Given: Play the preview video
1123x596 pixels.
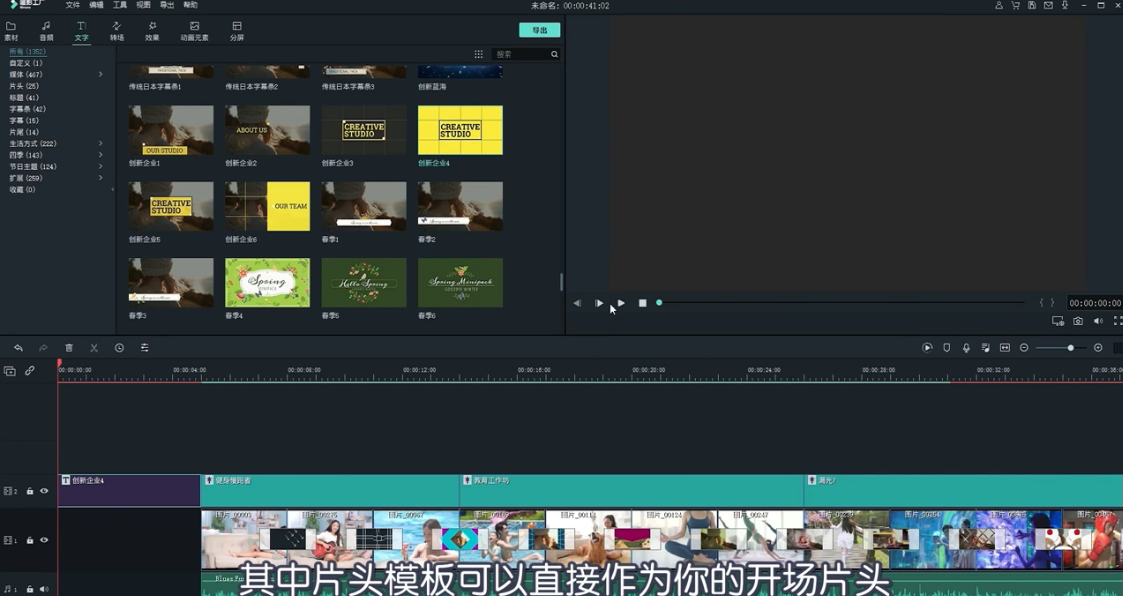Looking at the screenshot, I should (x=621, y=303).
